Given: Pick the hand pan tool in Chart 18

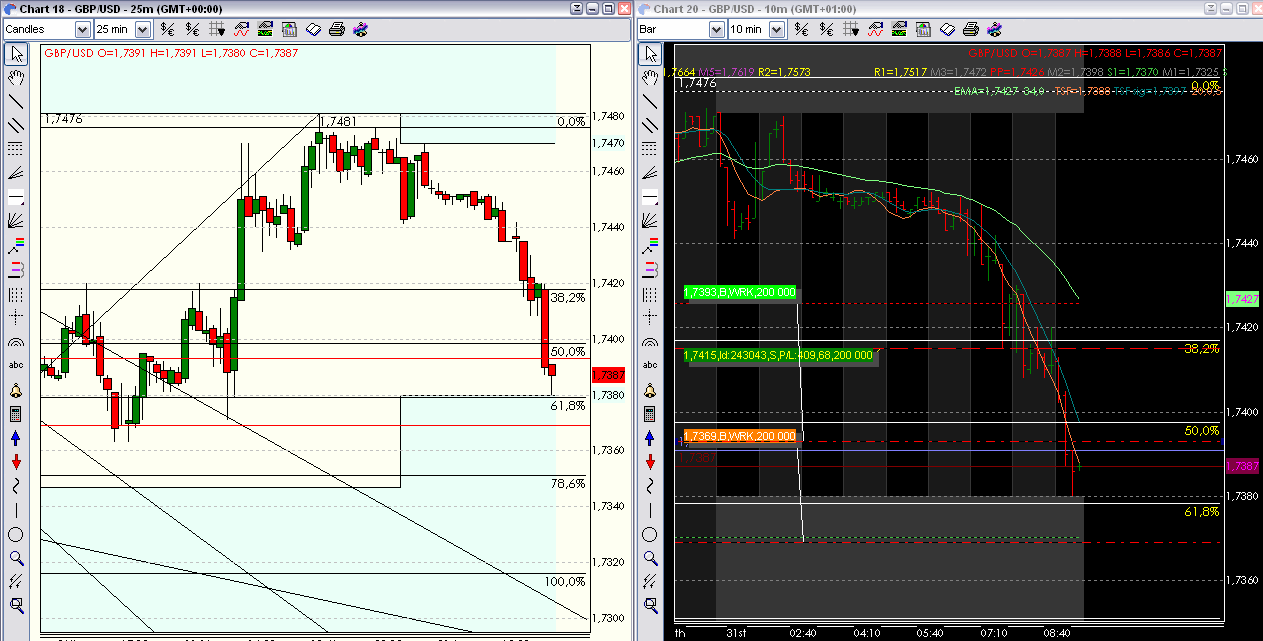Looking at the screenshot, I should (16, 77).
